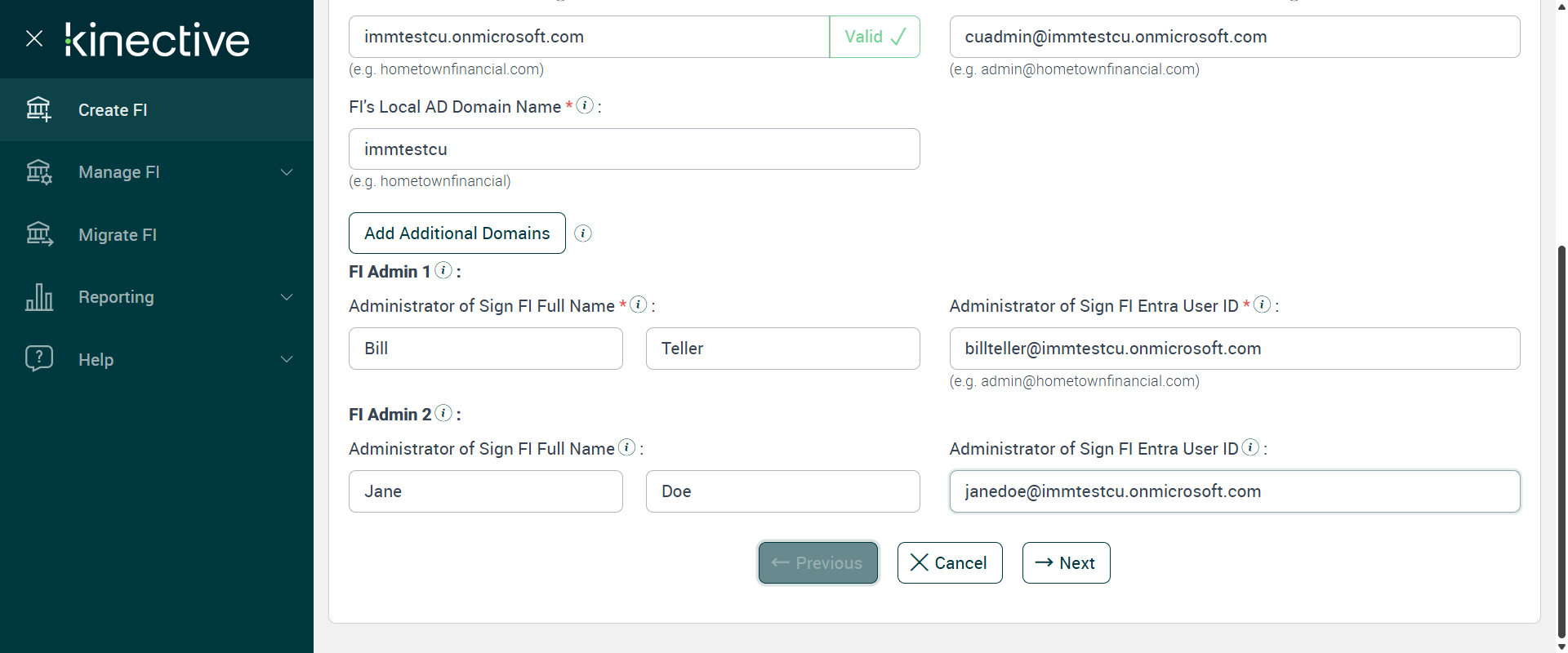Open the Reporting sidebar item
Screen dimensions: 1568x653
tap(116, 297)
